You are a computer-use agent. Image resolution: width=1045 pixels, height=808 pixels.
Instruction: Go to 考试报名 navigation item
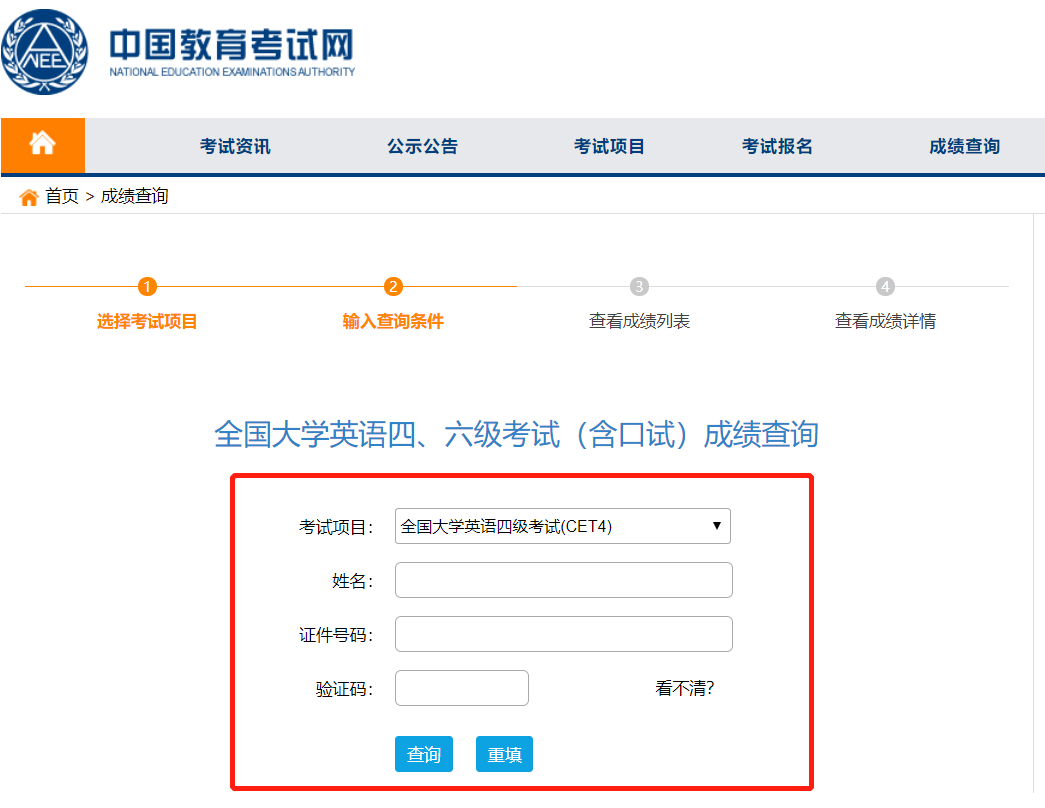tap(778, 144)
